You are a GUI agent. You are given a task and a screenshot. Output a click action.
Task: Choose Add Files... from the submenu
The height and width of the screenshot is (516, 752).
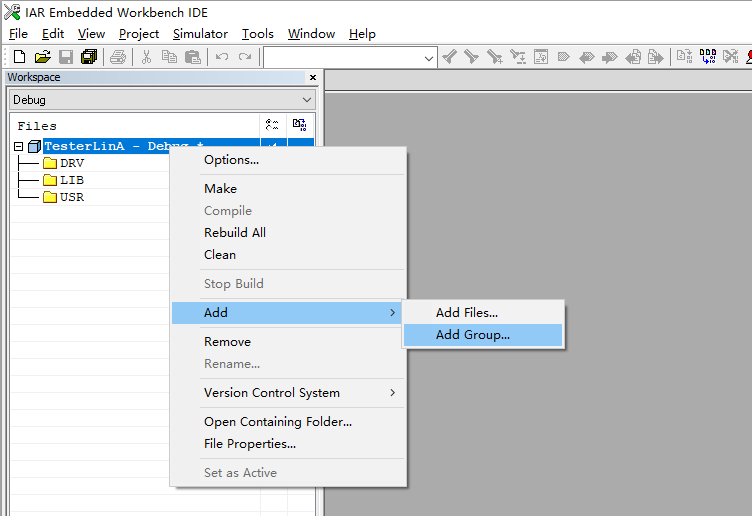tap(483, 313)
